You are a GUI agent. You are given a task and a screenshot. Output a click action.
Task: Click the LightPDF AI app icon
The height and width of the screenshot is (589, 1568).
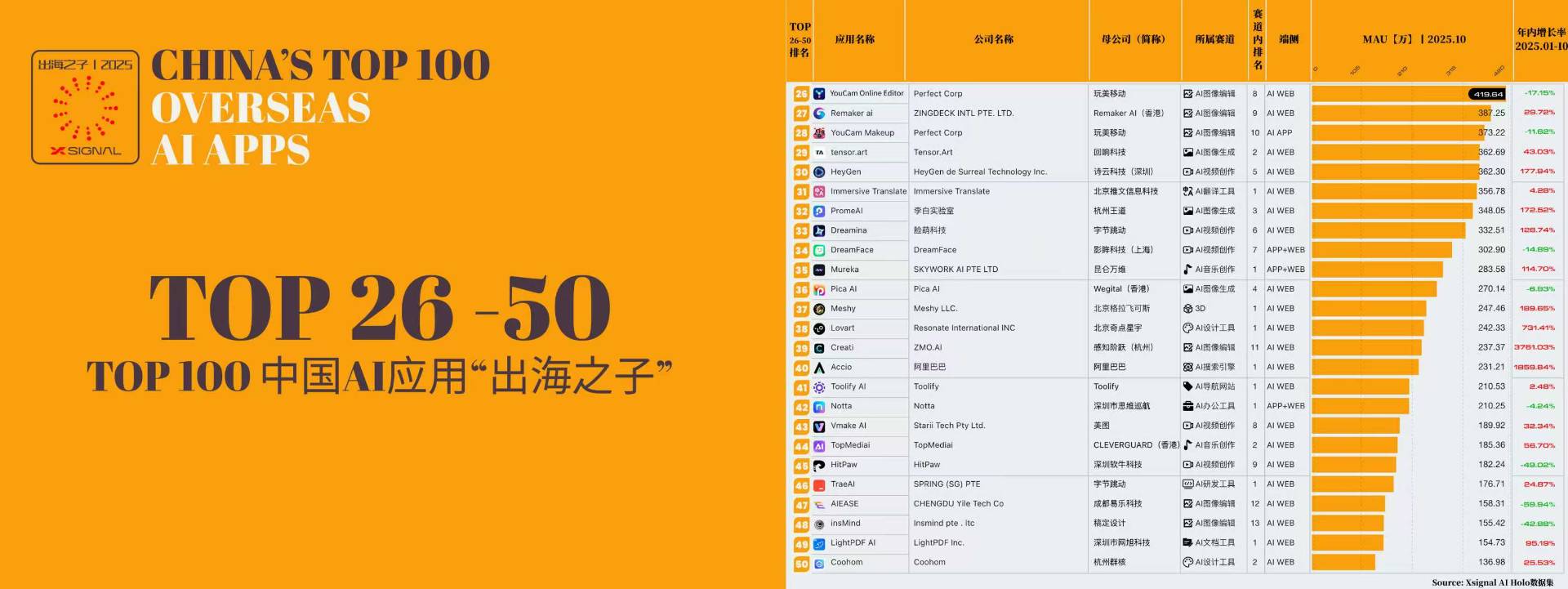819,544
